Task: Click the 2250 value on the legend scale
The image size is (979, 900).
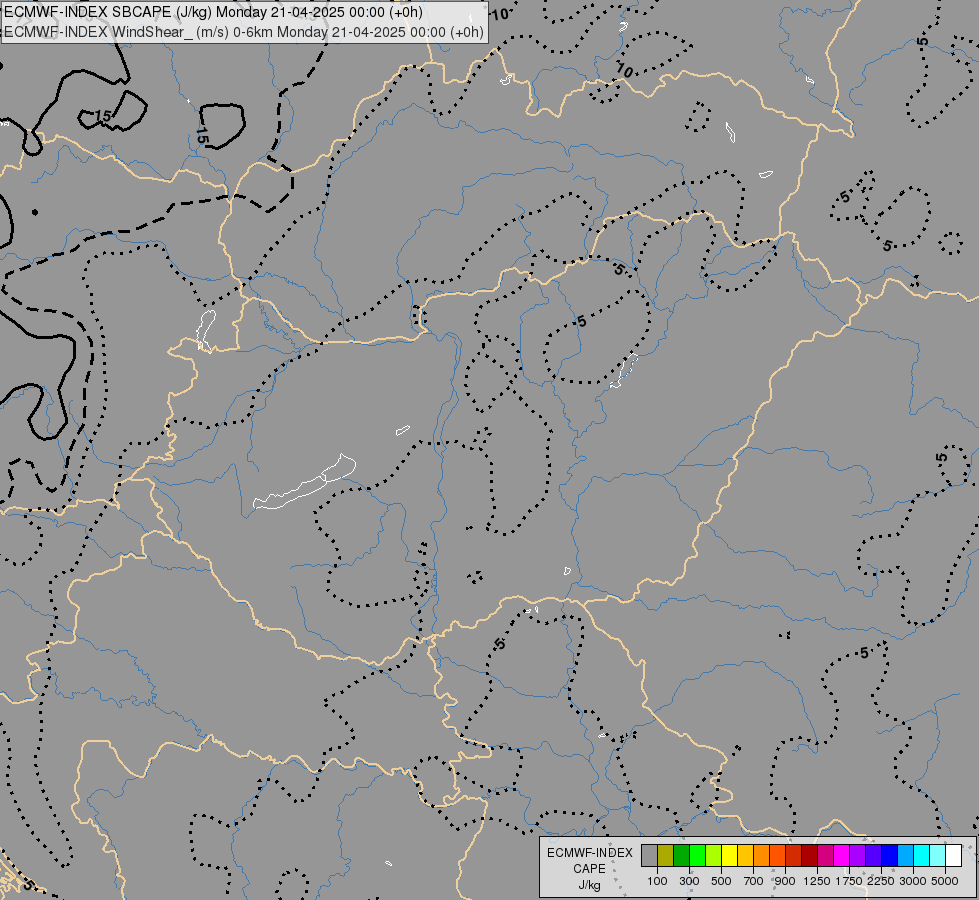Action: point(881,881)
